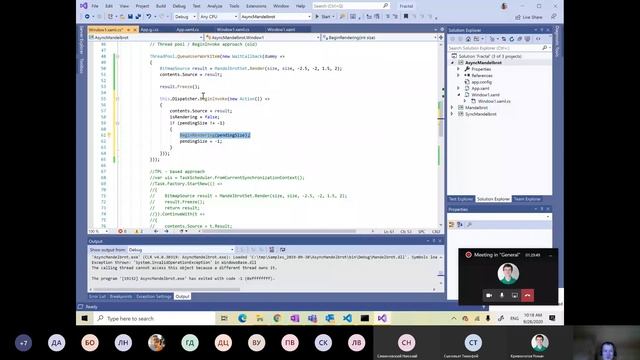The height and width of the screenshot is (360, 640).
Task: Switch to the App.g.cs editor tab
Action: [x=149, y=30]
